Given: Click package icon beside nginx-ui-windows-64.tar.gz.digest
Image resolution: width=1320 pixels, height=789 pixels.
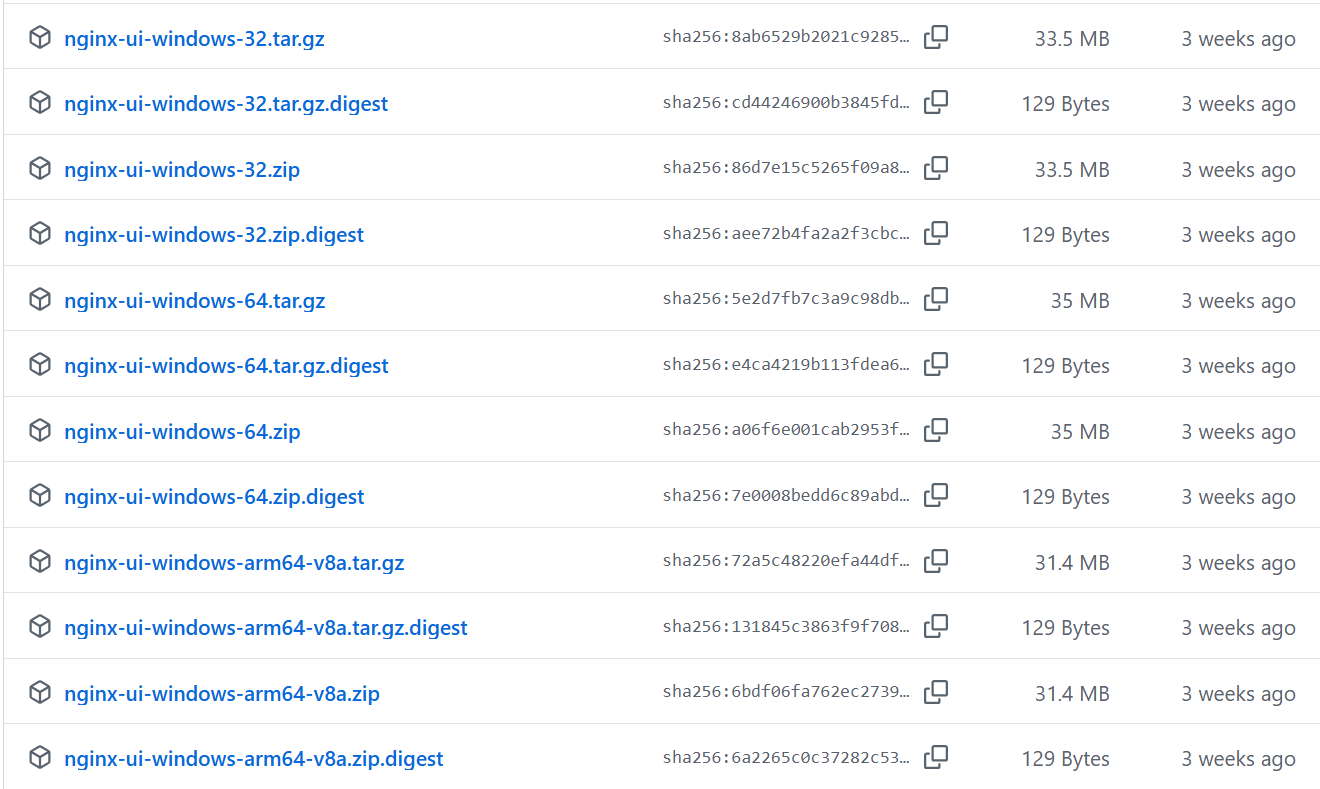Looking at the screenshot, I should click(x=40, y=365).
